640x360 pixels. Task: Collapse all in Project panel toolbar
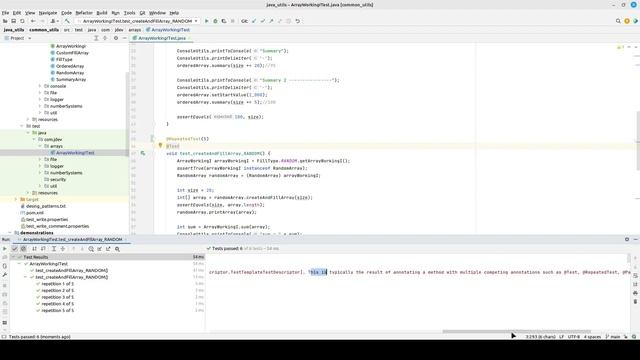point(105,38)
